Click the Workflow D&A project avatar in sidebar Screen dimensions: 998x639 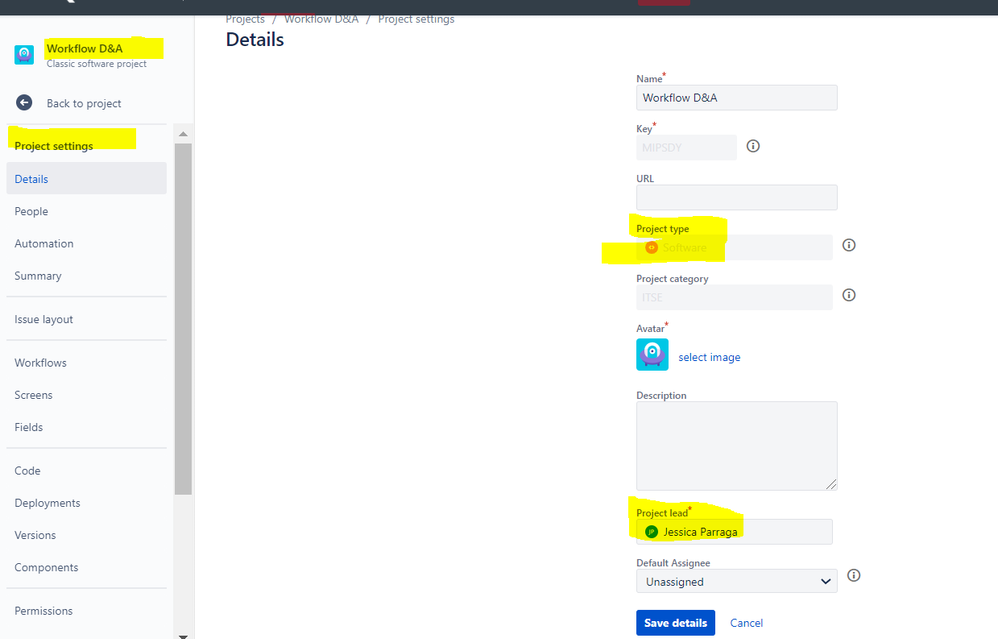(x=24, y=55)
